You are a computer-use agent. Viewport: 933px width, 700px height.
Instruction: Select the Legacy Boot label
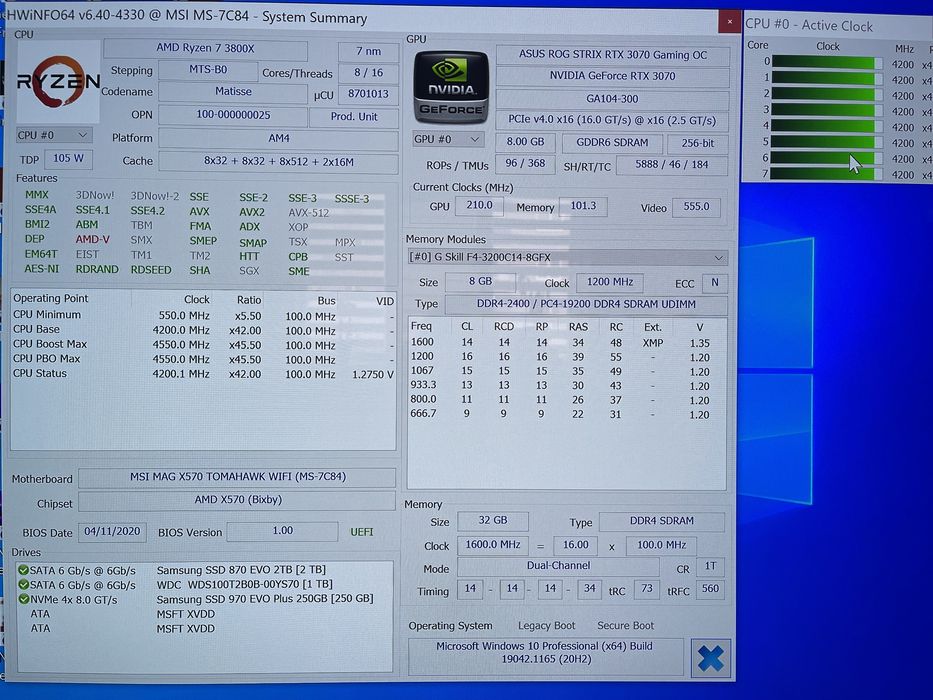(546, 626)
